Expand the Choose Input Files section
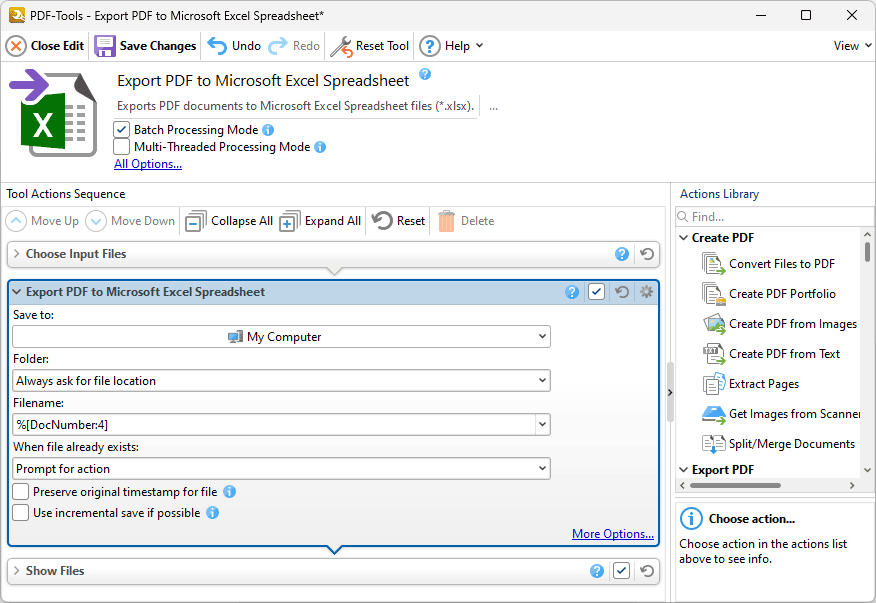 (x=17, y=254)
